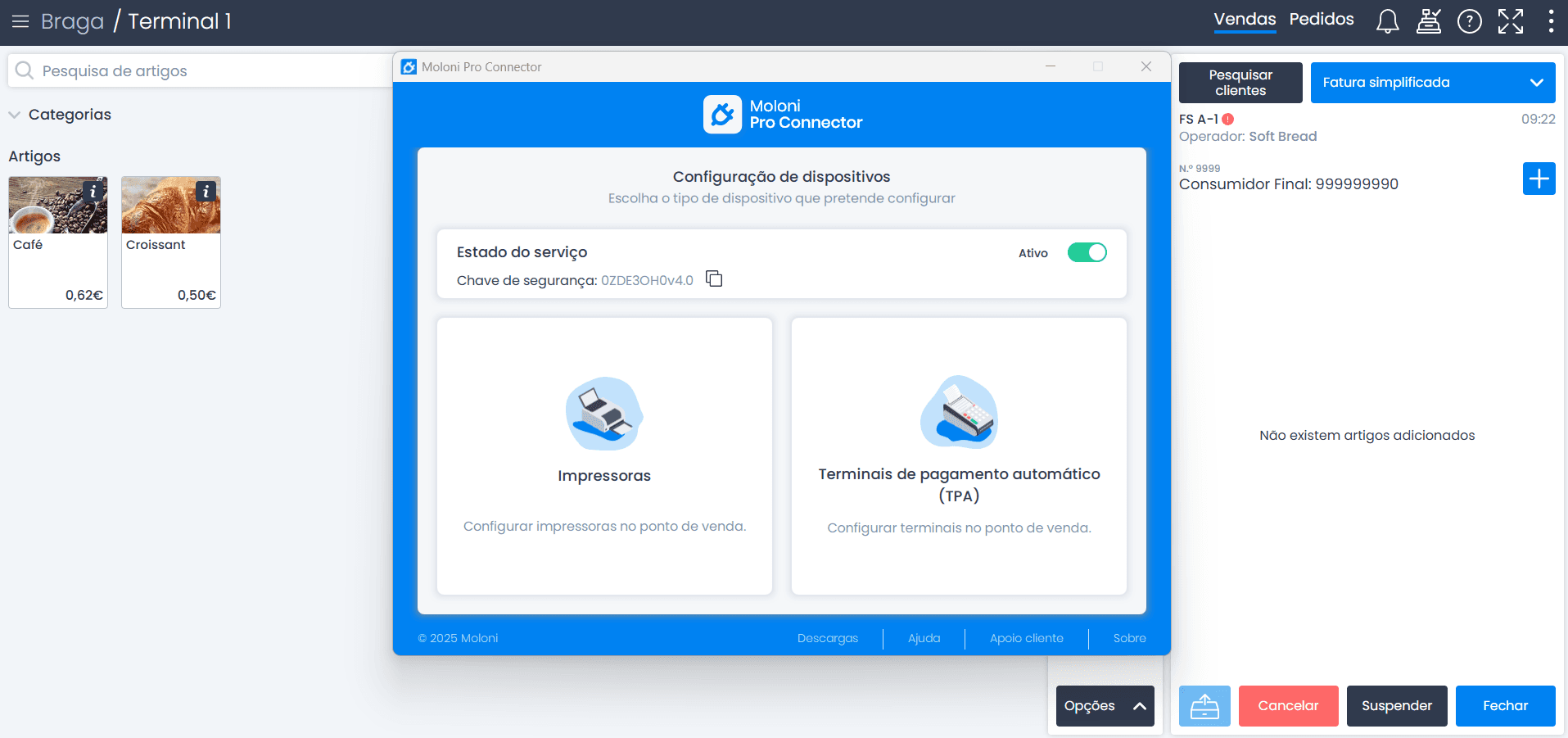1568x738 pixels.
Task: Minimize the Moloni Pro Connector window
Action: coord(1051,66)
